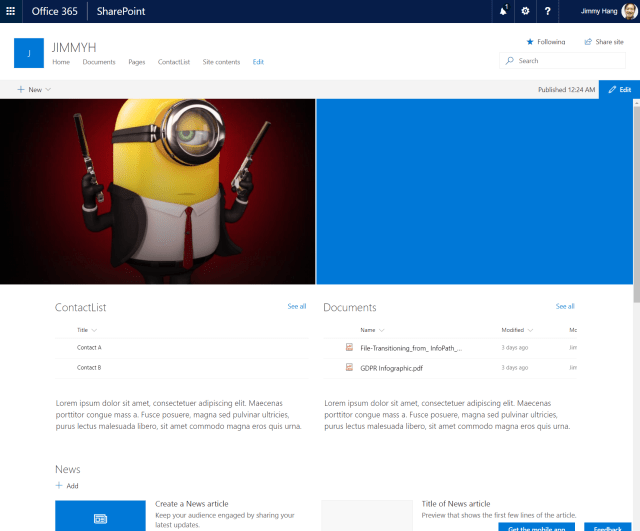Click the plus icon beside New

[20, 89]
